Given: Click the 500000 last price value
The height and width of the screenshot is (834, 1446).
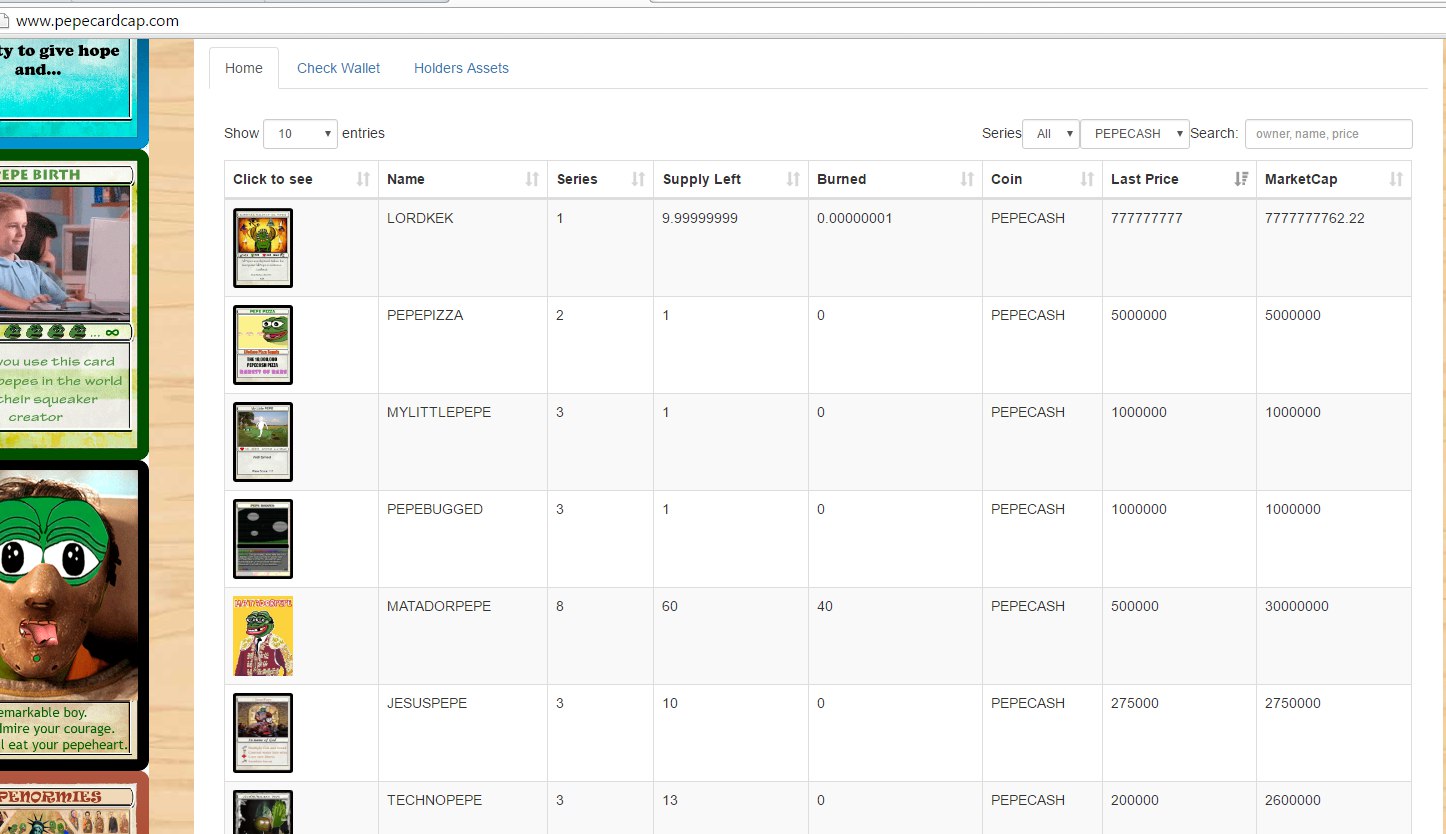Looking at the screenshot, I should coord(1135,606).
